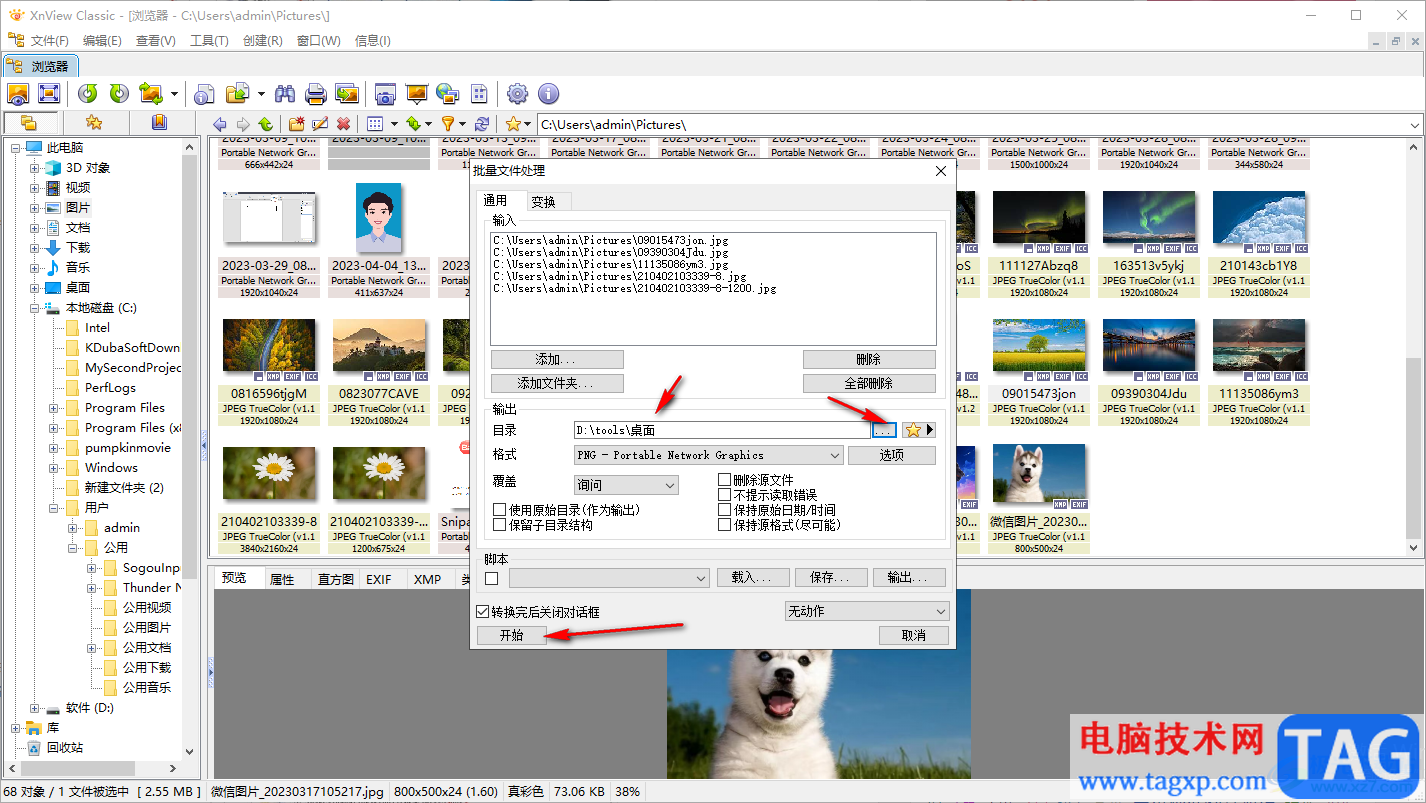1426x803 pixels.
Task: Open the address bar path dropdown
Action: [1414, 125]
